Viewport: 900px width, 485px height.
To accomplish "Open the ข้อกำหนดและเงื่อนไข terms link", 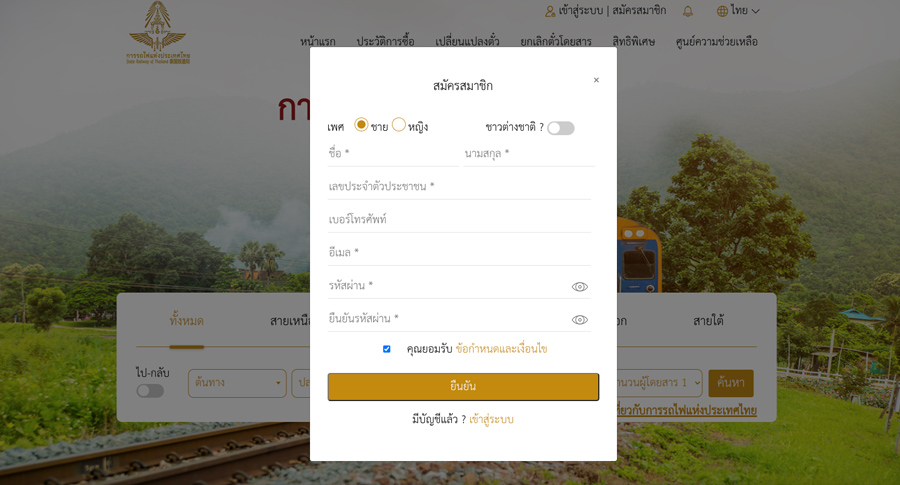I will tap(501, 349).
